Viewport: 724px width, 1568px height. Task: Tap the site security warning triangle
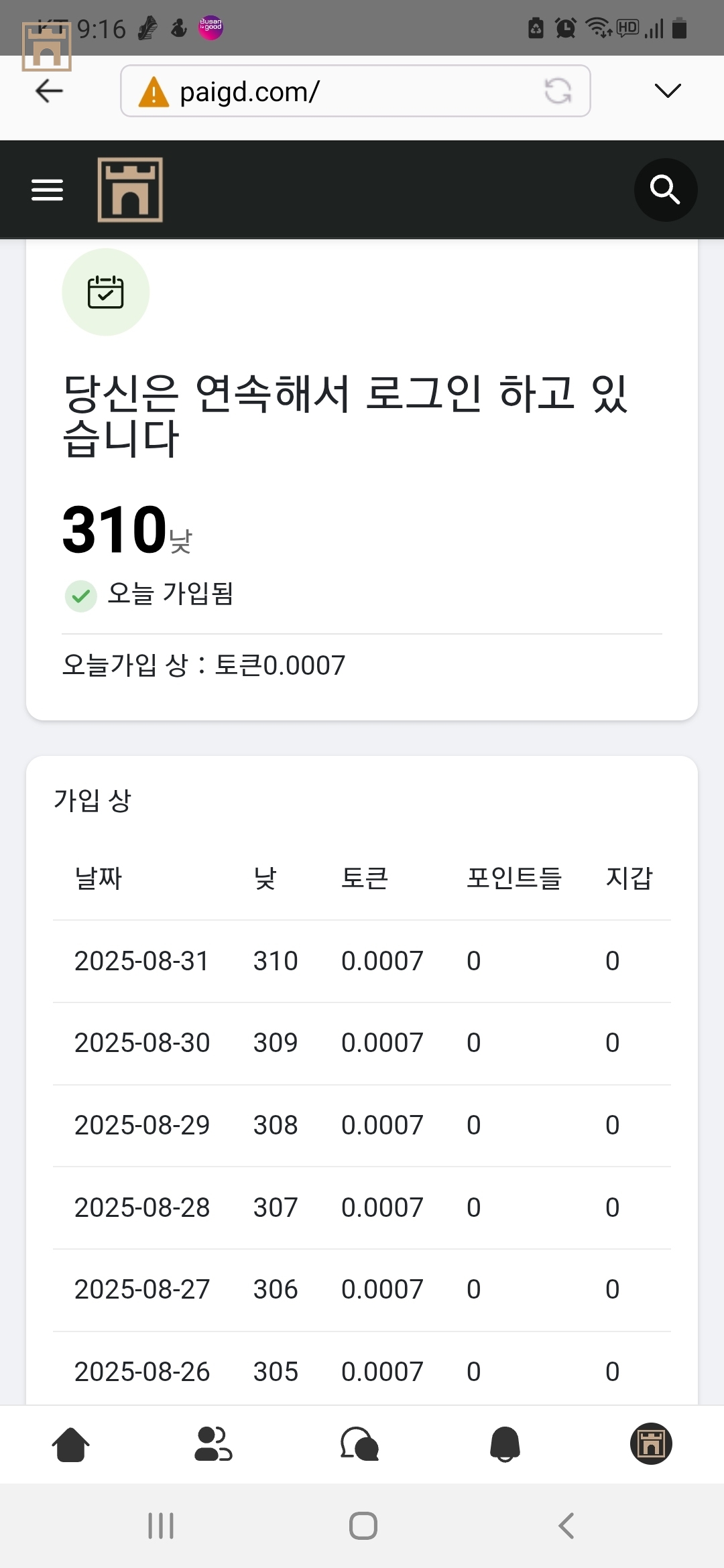(x=154, y=92)
